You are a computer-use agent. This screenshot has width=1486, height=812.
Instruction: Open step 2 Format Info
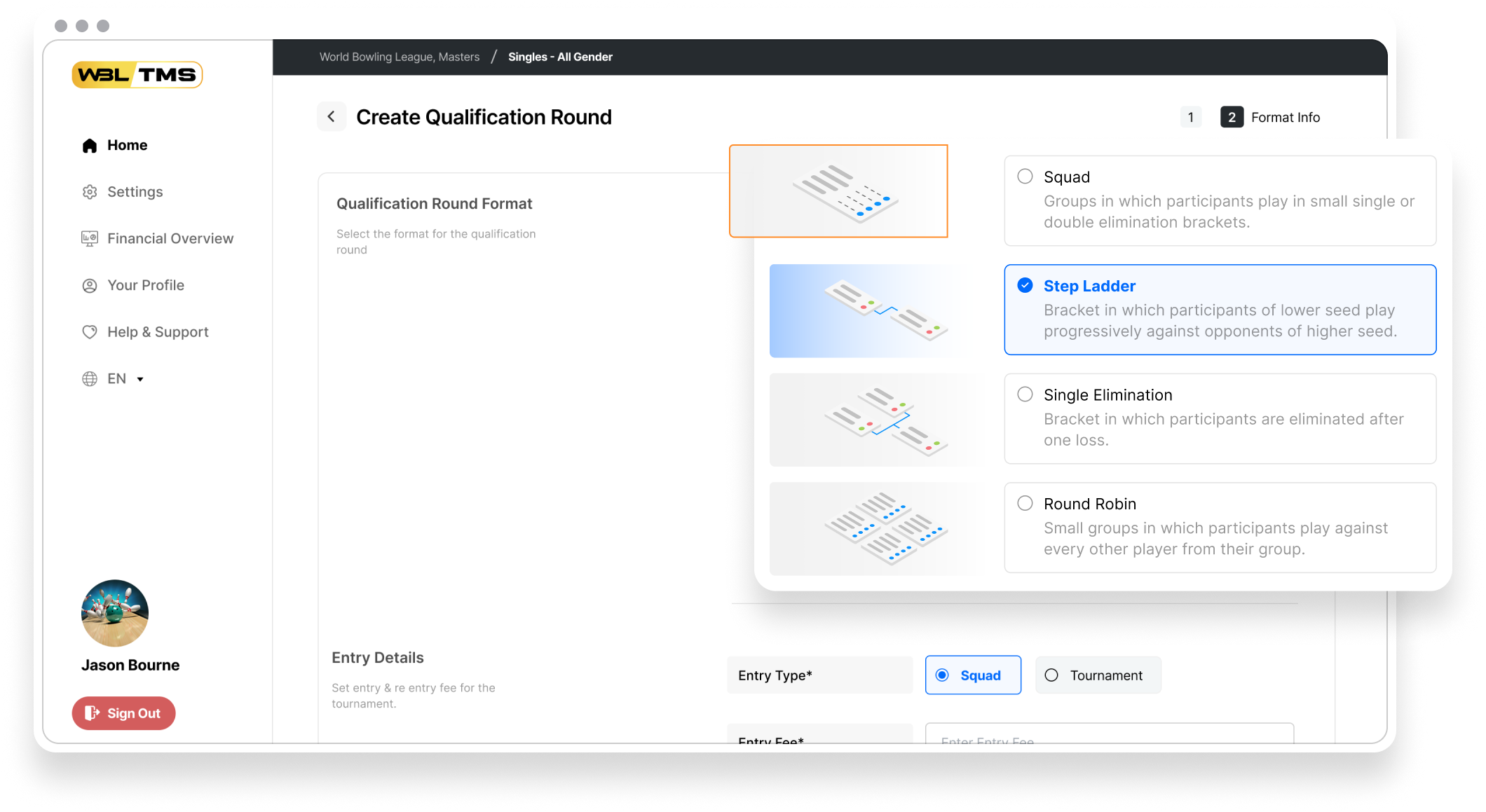tap(1232, 118)
